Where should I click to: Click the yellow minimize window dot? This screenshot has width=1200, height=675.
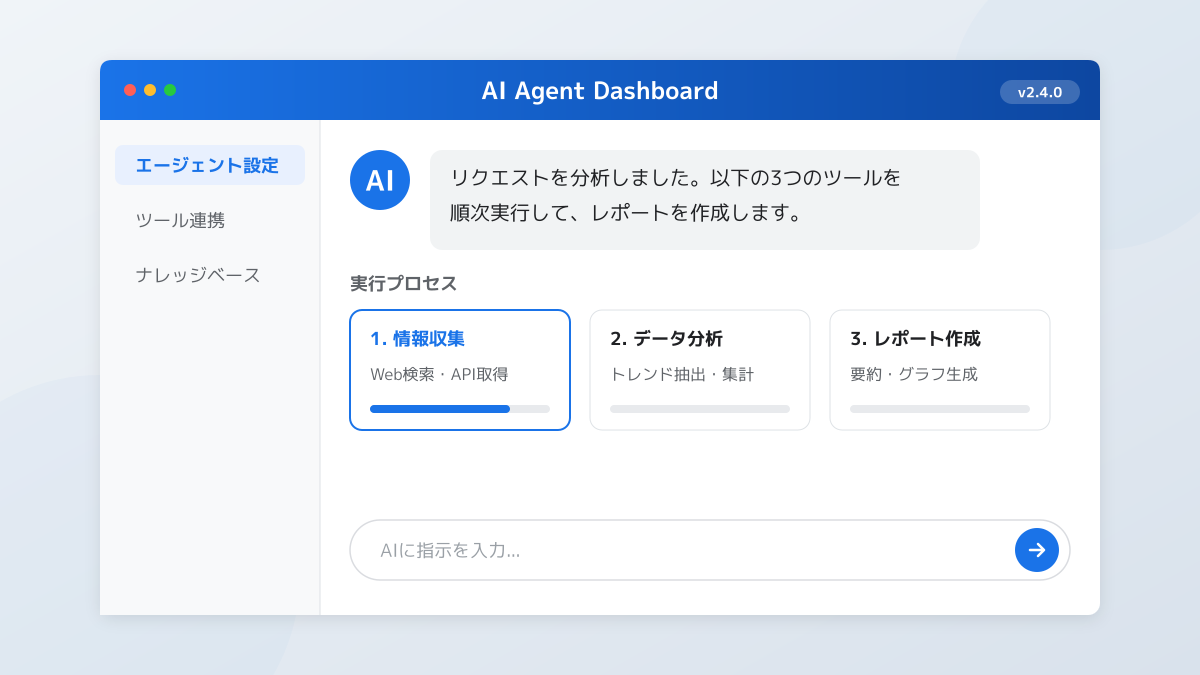coord(150,90)
